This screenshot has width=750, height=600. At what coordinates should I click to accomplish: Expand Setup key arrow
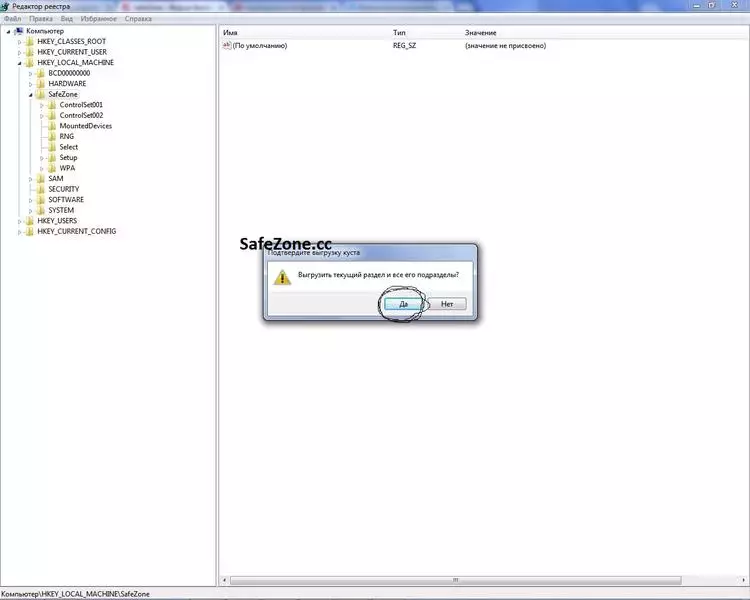pos(42,158)
